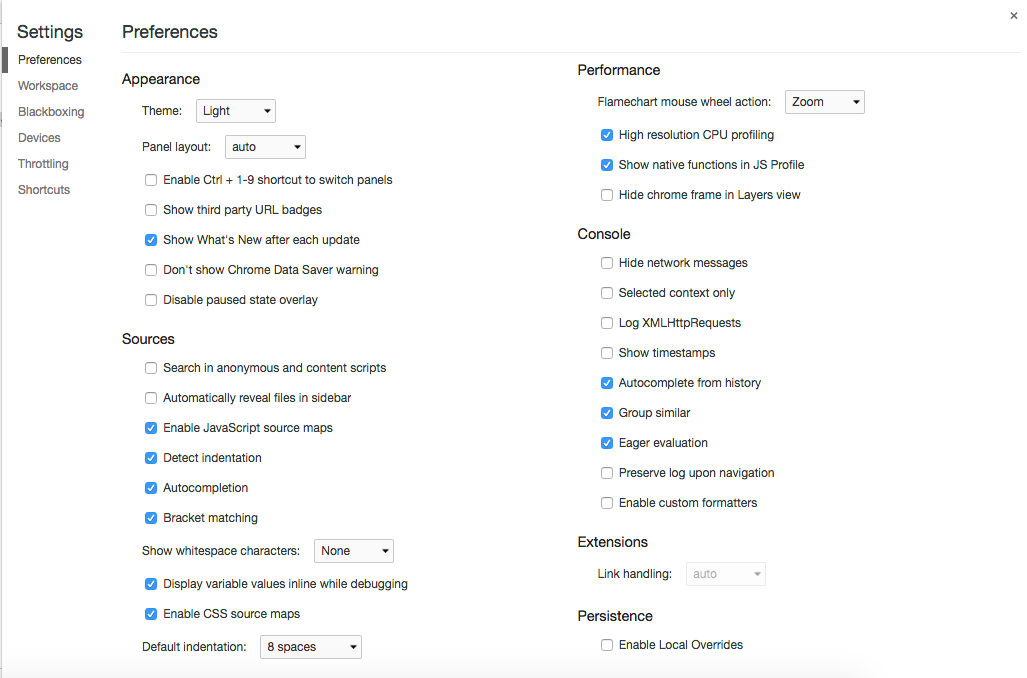1027x678 pixels.
Task: Open the Shortcuts tab
Action: 44,190
